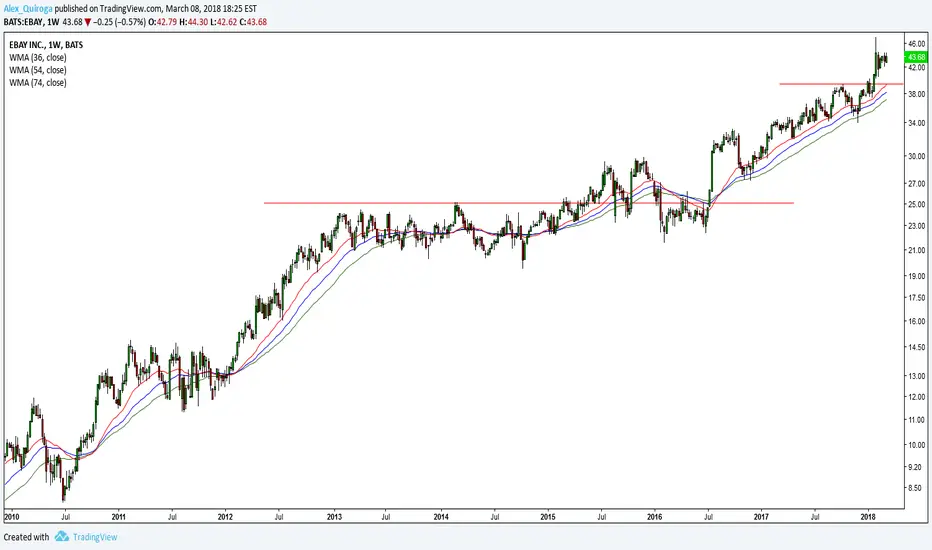932x550 pixels.
Task: Click the 42.00 price axis label
Action: (x=917, y=67)
